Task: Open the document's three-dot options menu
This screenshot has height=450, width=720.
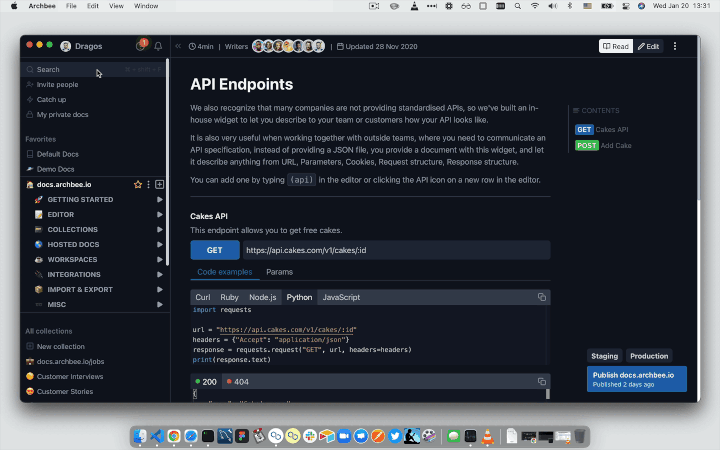Action: coord(675,46)
